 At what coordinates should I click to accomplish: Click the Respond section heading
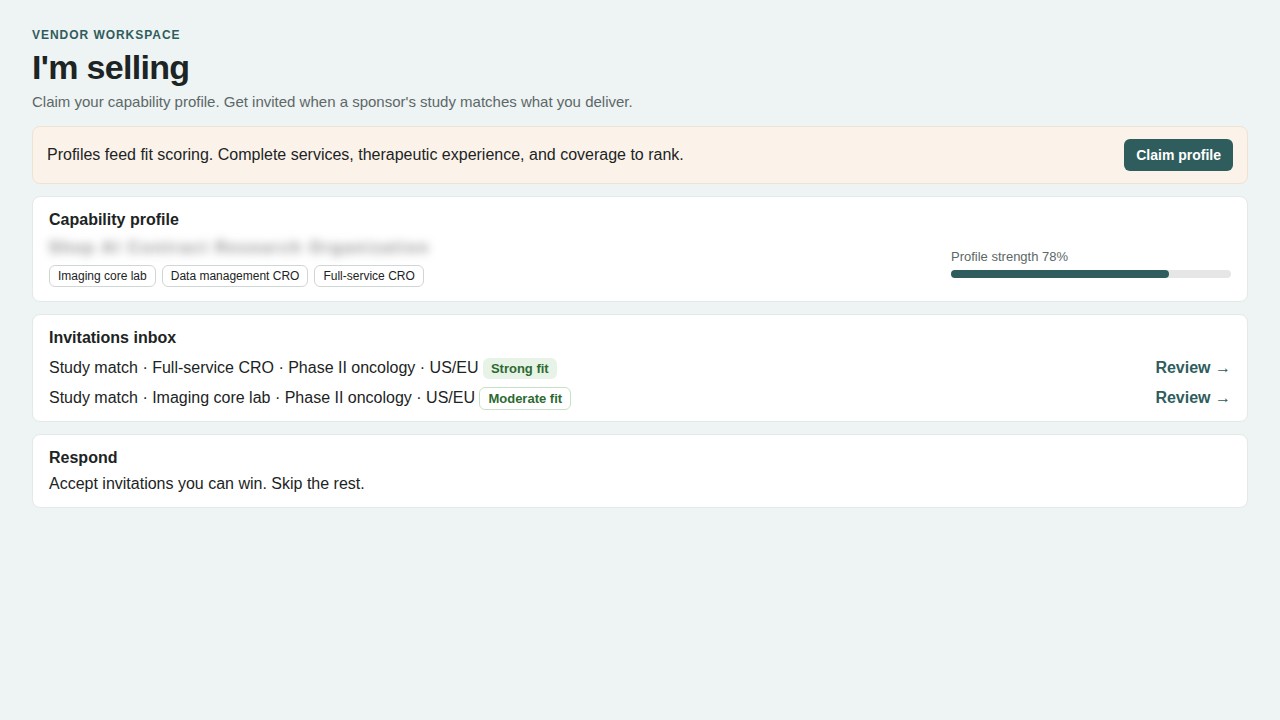83,458
